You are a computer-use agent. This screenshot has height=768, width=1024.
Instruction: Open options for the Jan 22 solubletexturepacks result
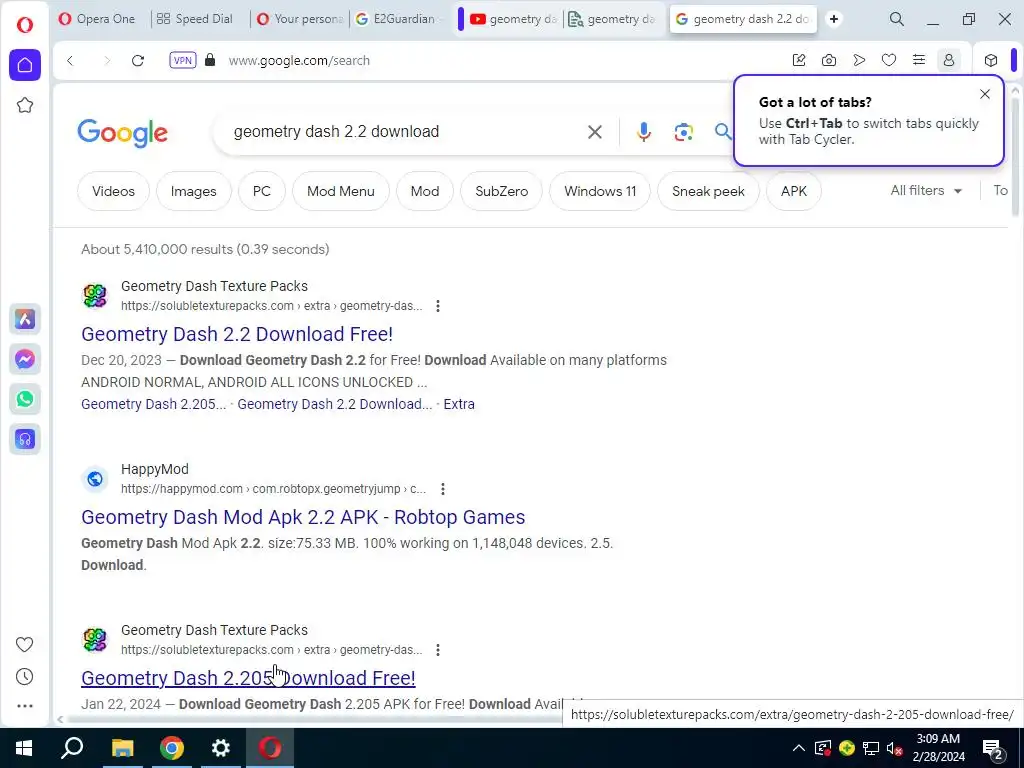pos(438,650)
